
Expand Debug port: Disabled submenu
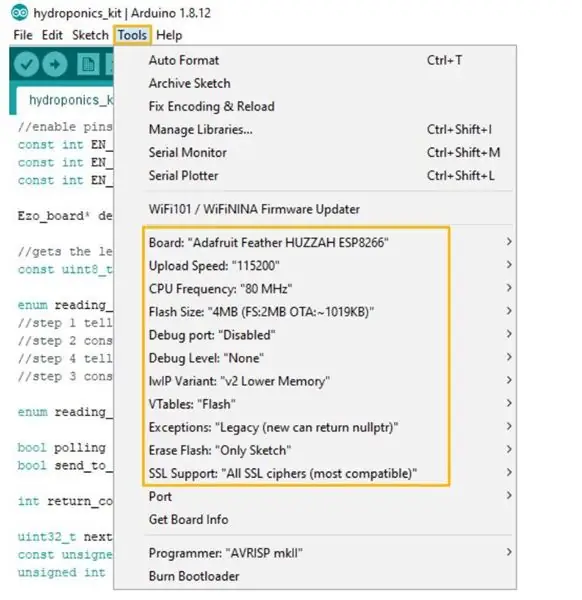click(315, 335)
